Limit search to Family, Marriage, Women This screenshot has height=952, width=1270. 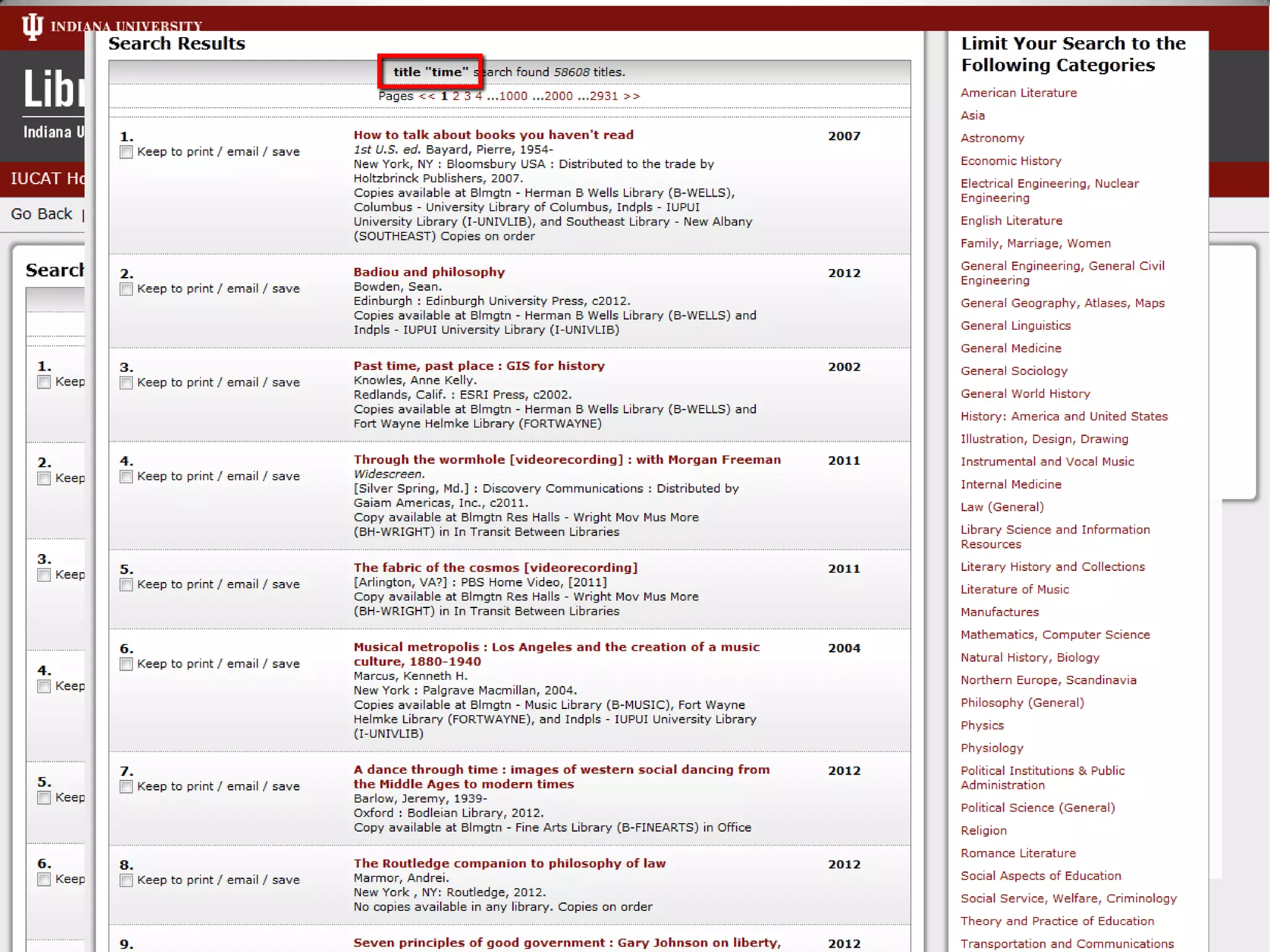[x=1036, y=244]
